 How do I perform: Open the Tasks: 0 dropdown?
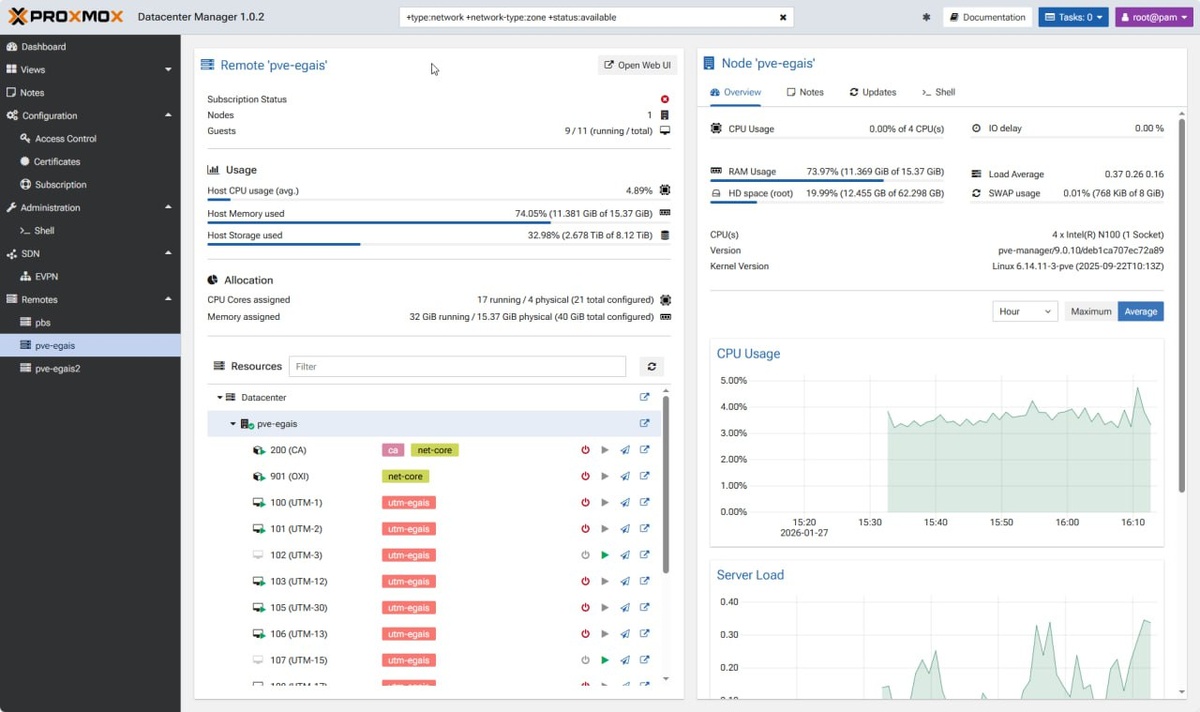1073,17
